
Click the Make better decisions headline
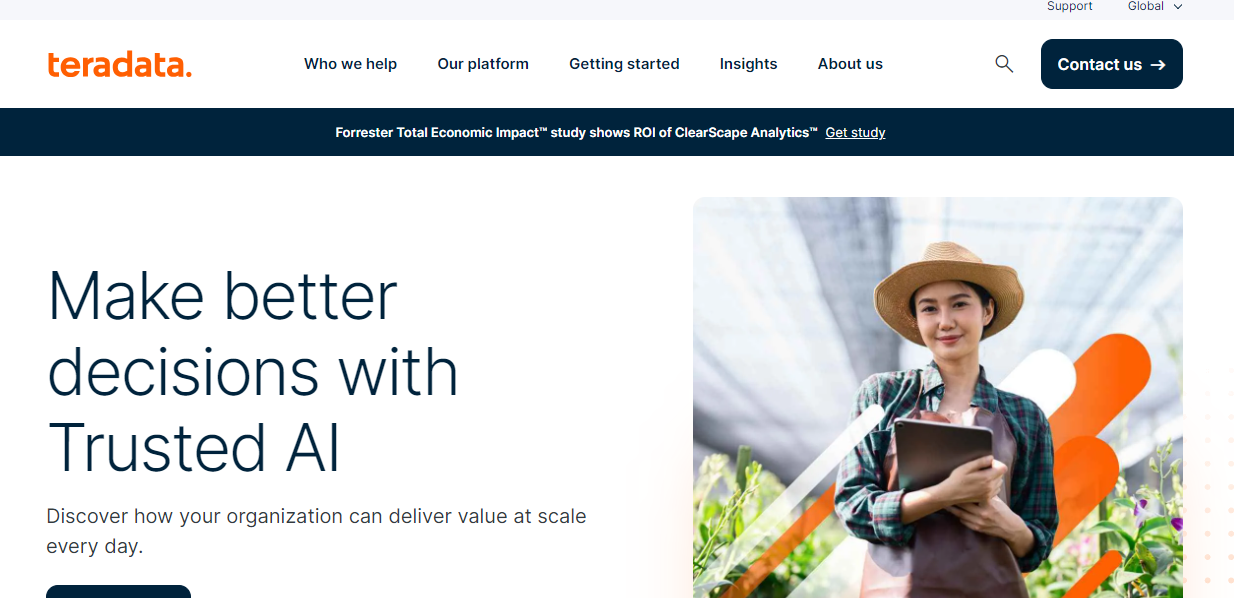(x=252, y=371)
